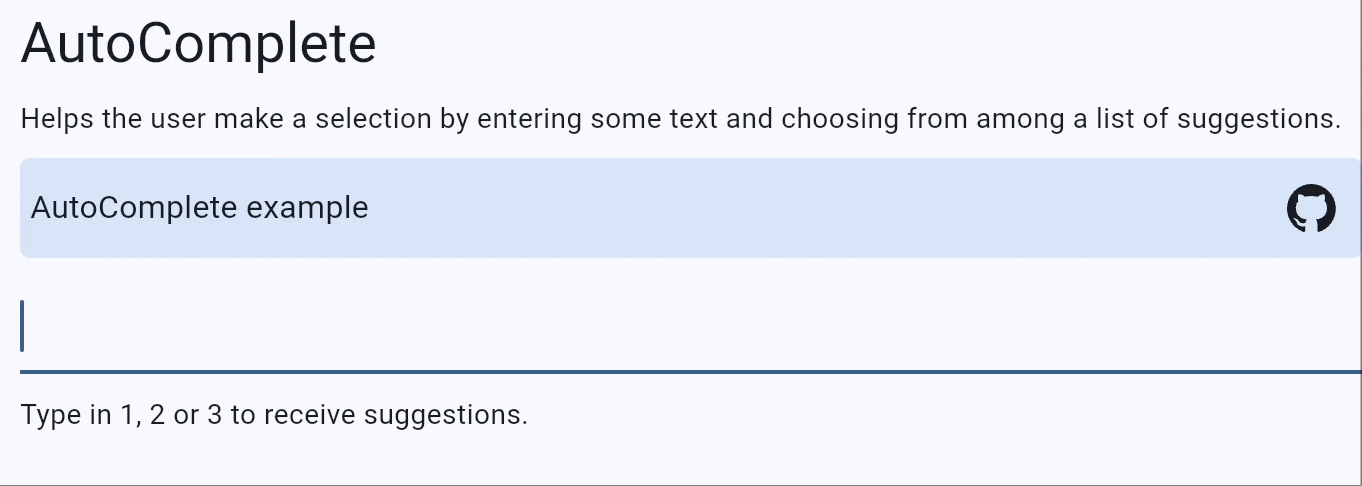Click the blinking text cursor in the field
This screenshot has width=1362, height=486.
coord(22,326)
